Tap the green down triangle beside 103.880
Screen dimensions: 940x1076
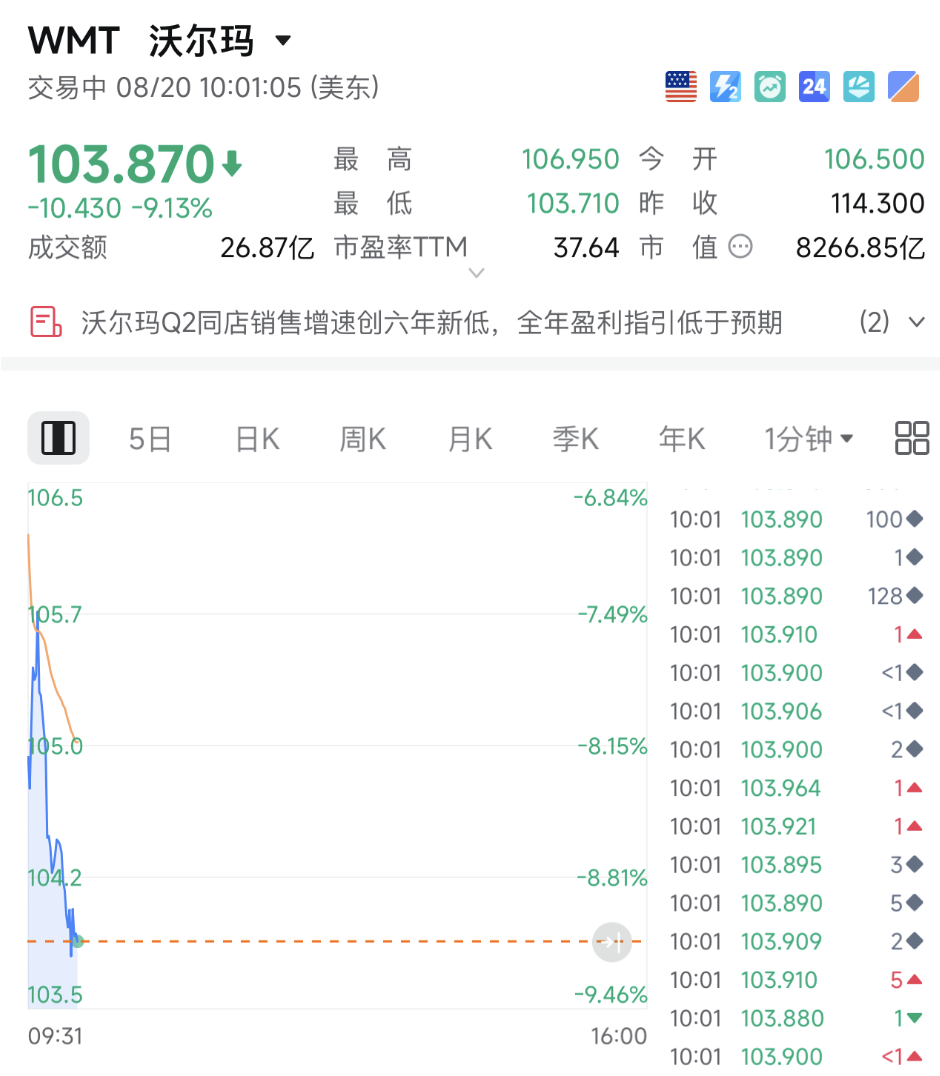coord(915,1018)
